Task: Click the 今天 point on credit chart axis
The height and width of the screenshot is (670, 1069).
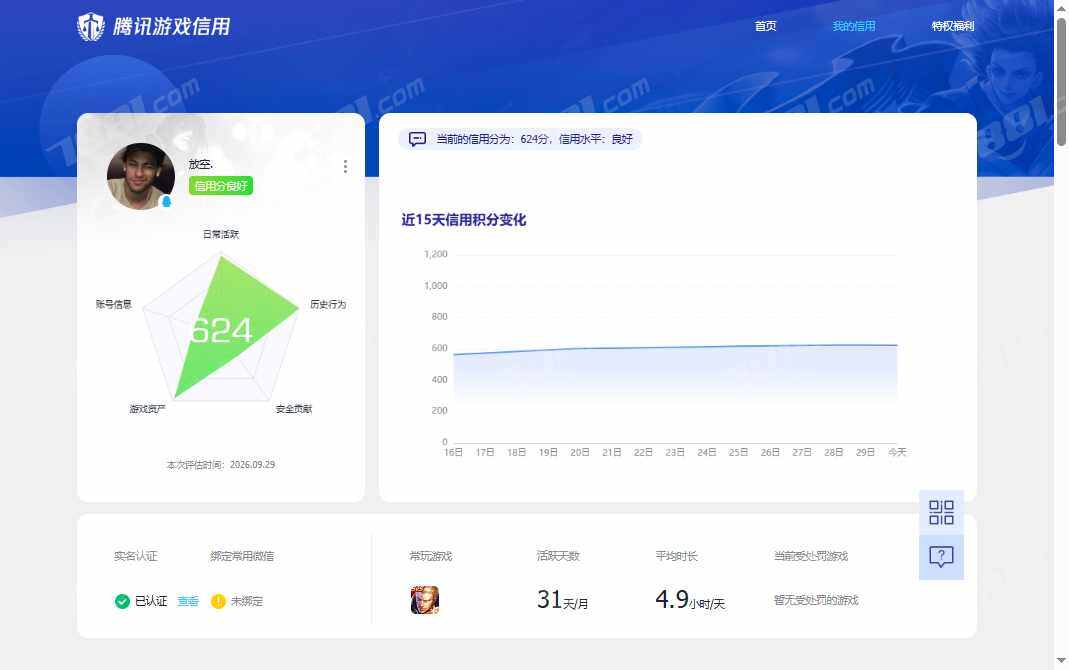Action: click(x=897, y=452)
